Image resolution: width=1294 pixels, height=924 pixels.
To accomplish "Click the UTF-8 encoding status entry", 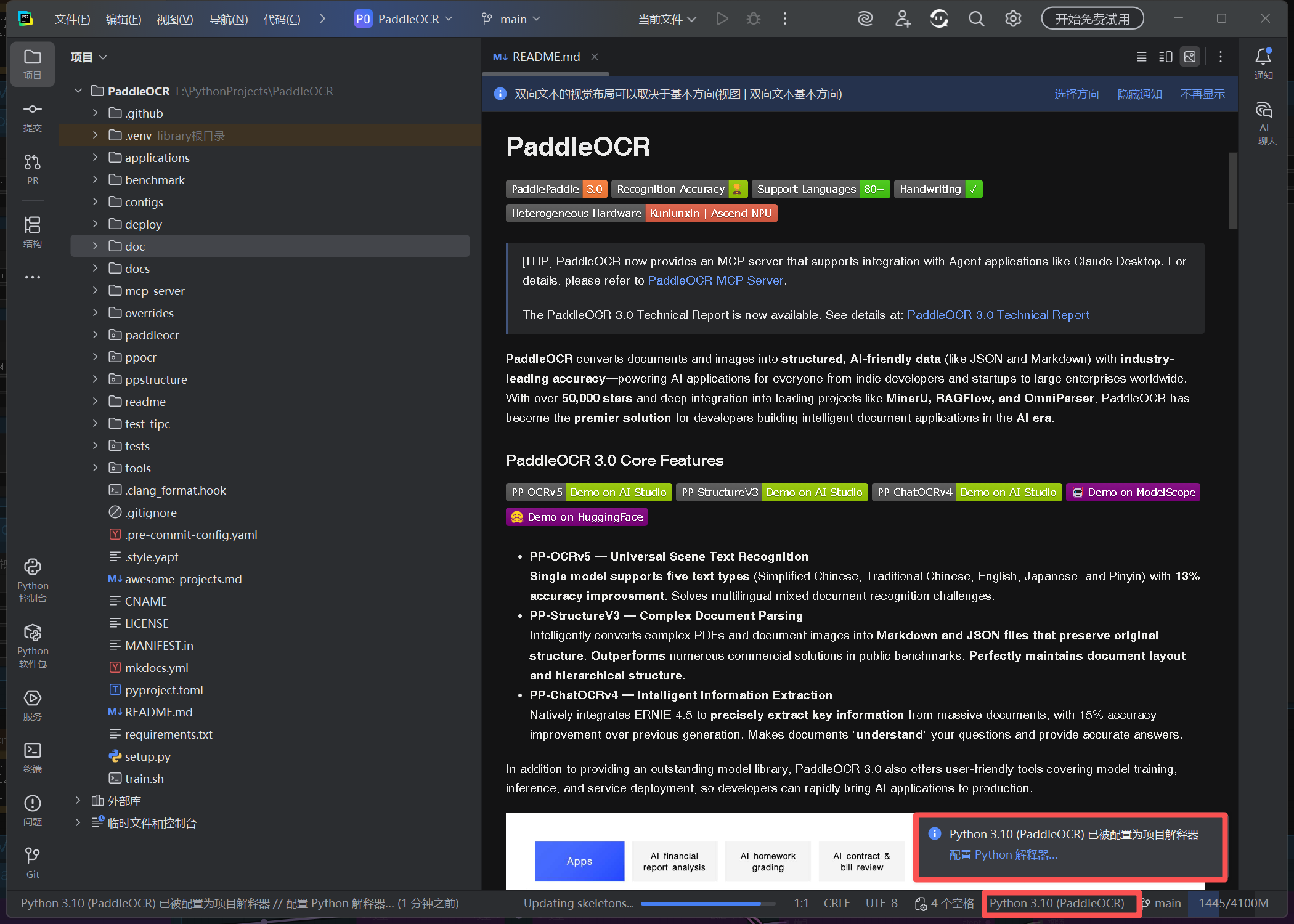I will point(881,903).
